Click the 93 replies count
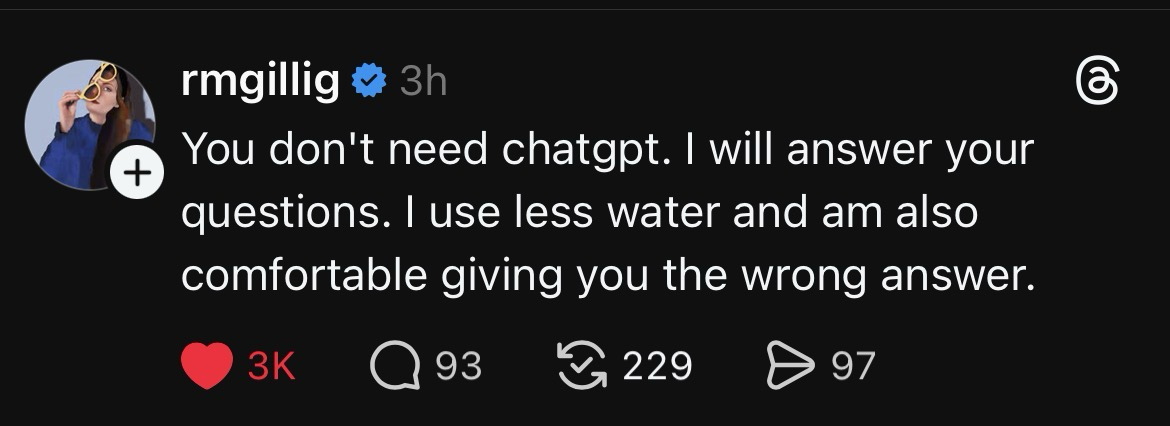The width and height of the screenshot is (1170, 426). tap(459, 366)
